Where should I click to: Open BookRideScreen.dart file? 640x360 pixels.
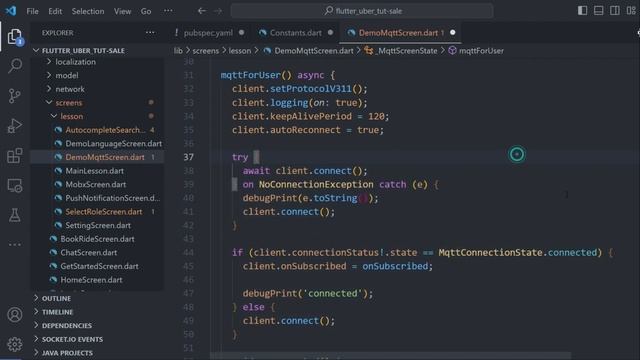point(97,239)
